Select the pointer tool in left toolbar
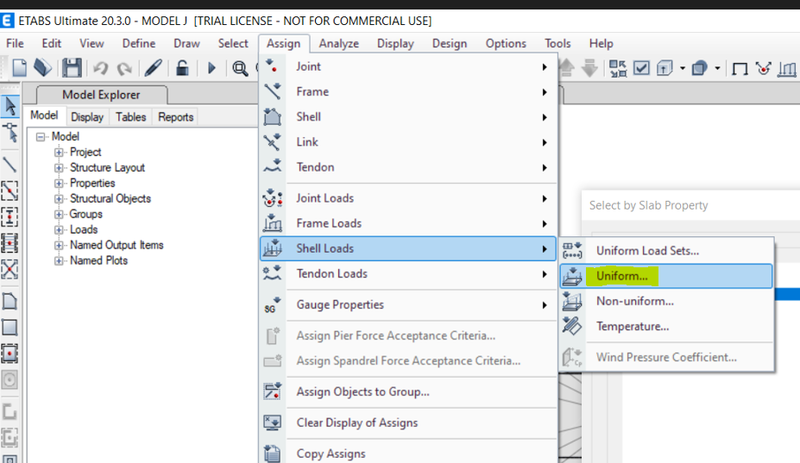 coord(10,106)
